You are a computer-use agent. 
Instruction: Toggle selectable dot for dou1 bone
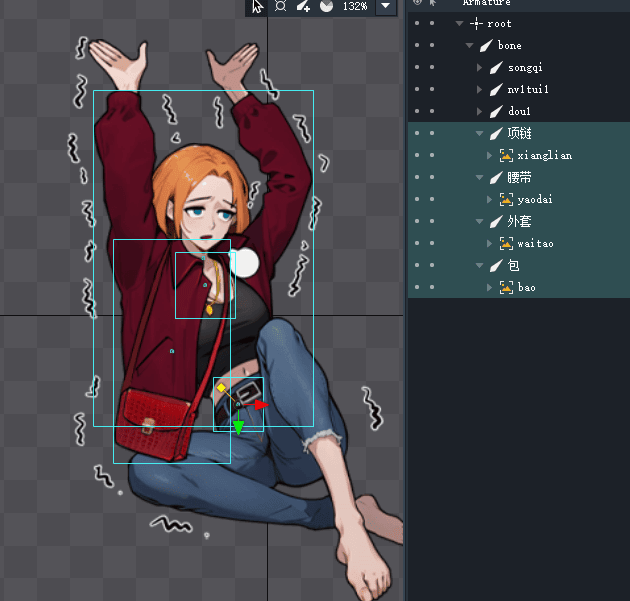(432, 111)
